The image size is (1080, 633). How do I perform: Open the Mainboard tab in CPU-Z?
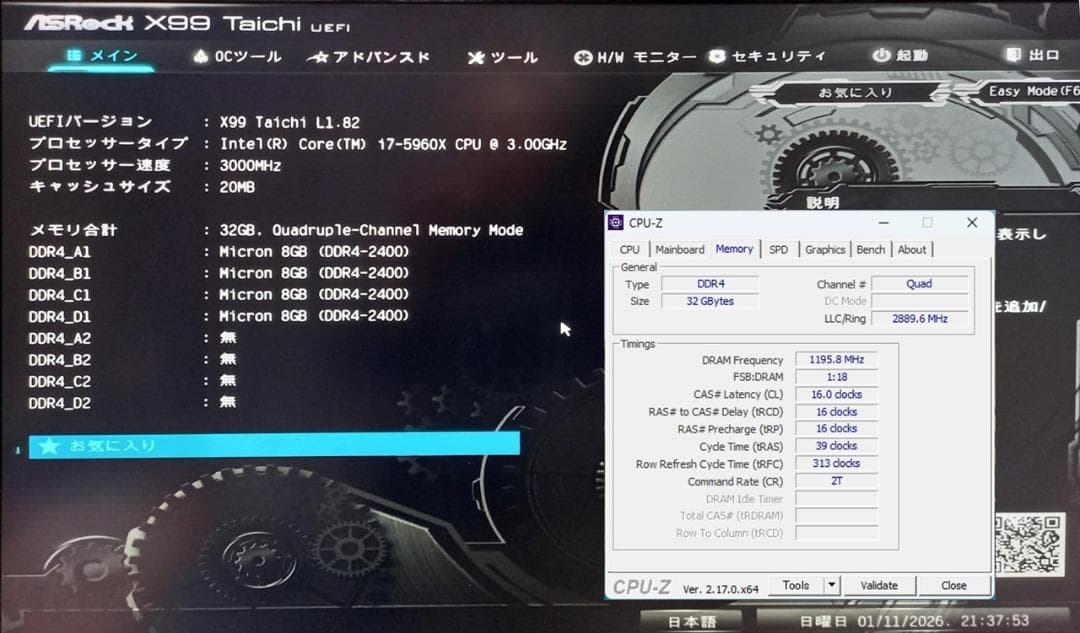[680, 249]
